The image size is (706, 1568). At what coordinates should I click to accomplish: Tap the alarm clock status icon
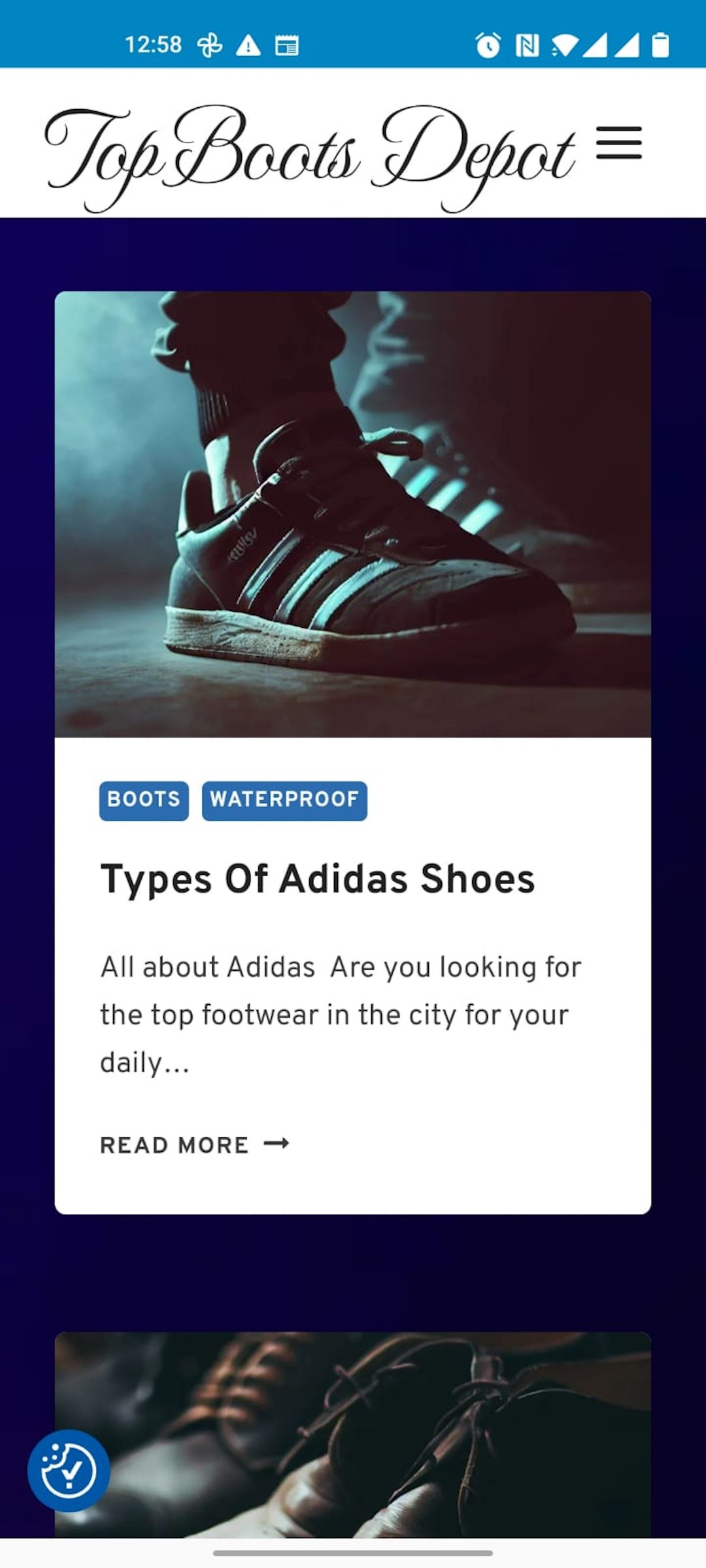(x=488, y=45)
